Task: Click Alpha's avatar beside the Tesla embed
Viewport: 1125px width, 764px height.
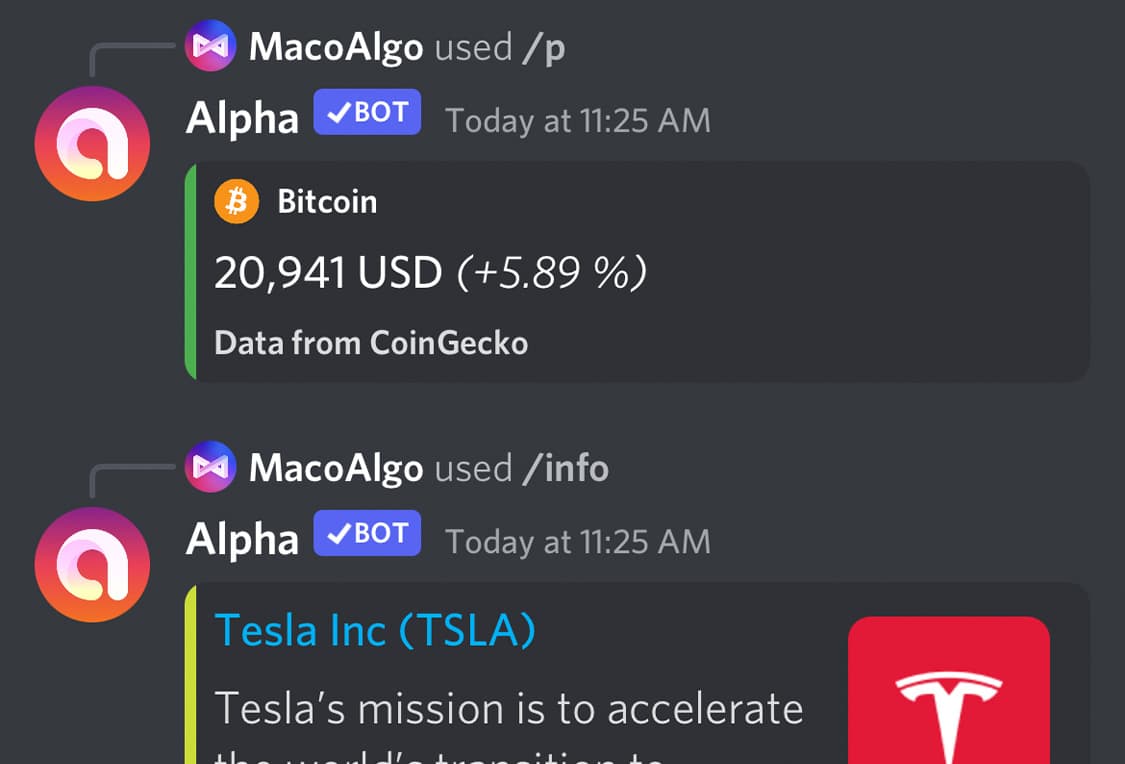Action: pyautogui.click(x=92, y=565)
